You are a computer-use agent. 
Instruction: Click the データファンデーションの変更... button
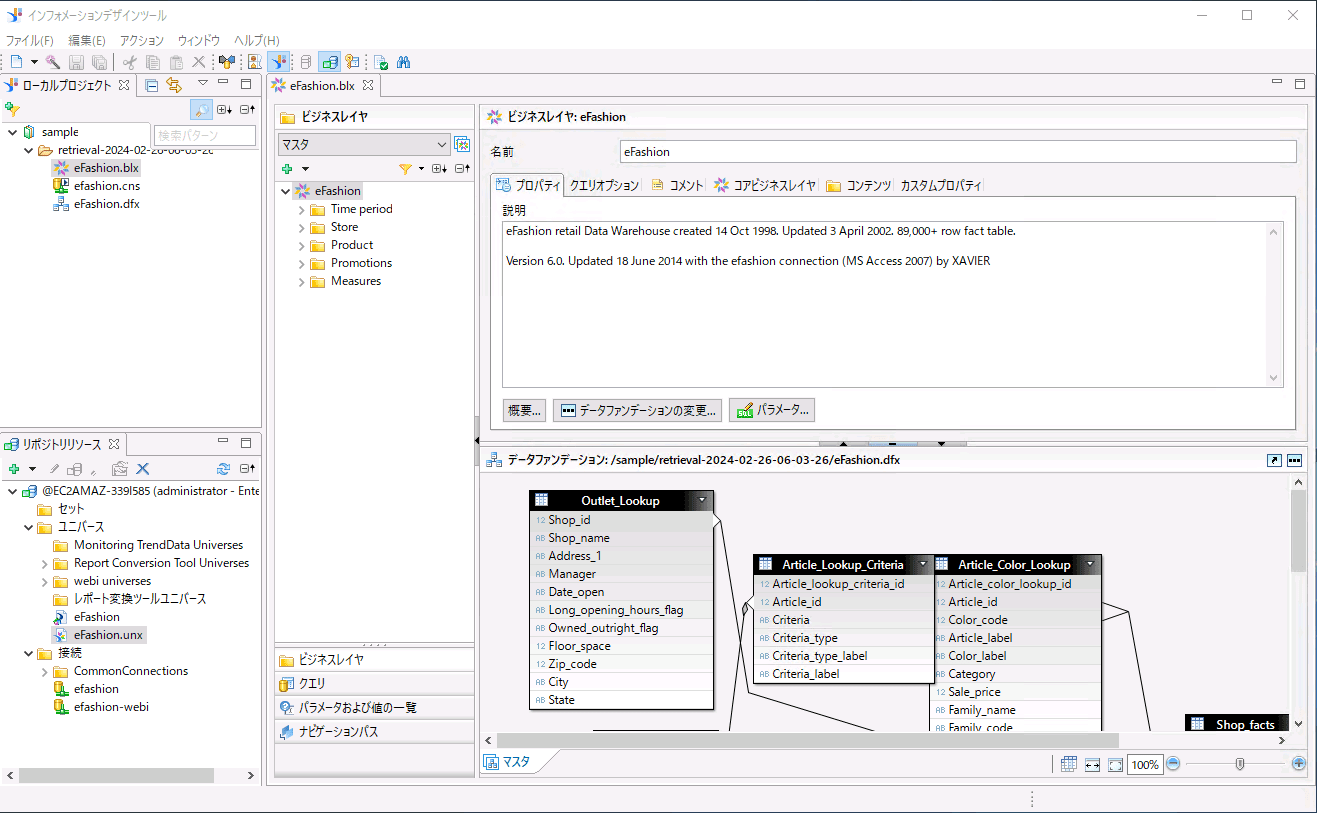click(x=637, y=410)
